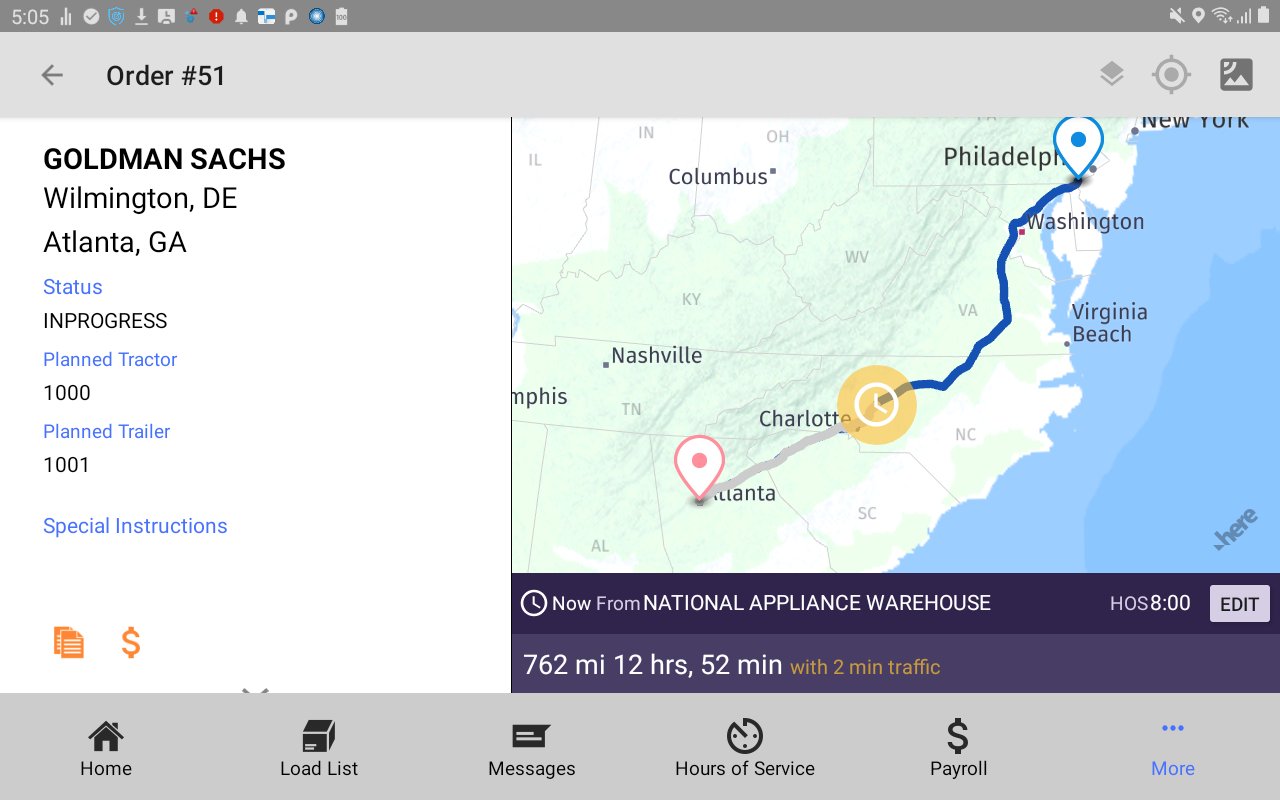Tap the Columbus label on the map

pyautogui.click(x=718, y=177)
